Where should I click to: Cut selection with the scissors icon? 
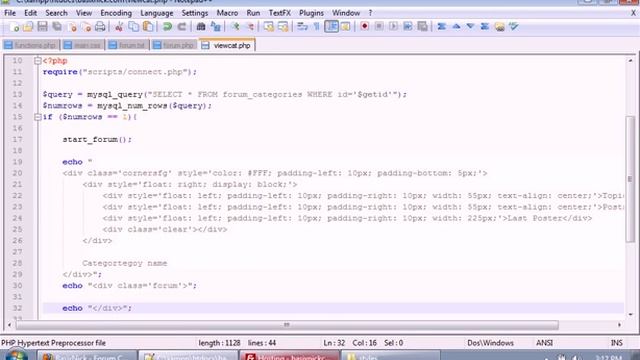(119, 27)
